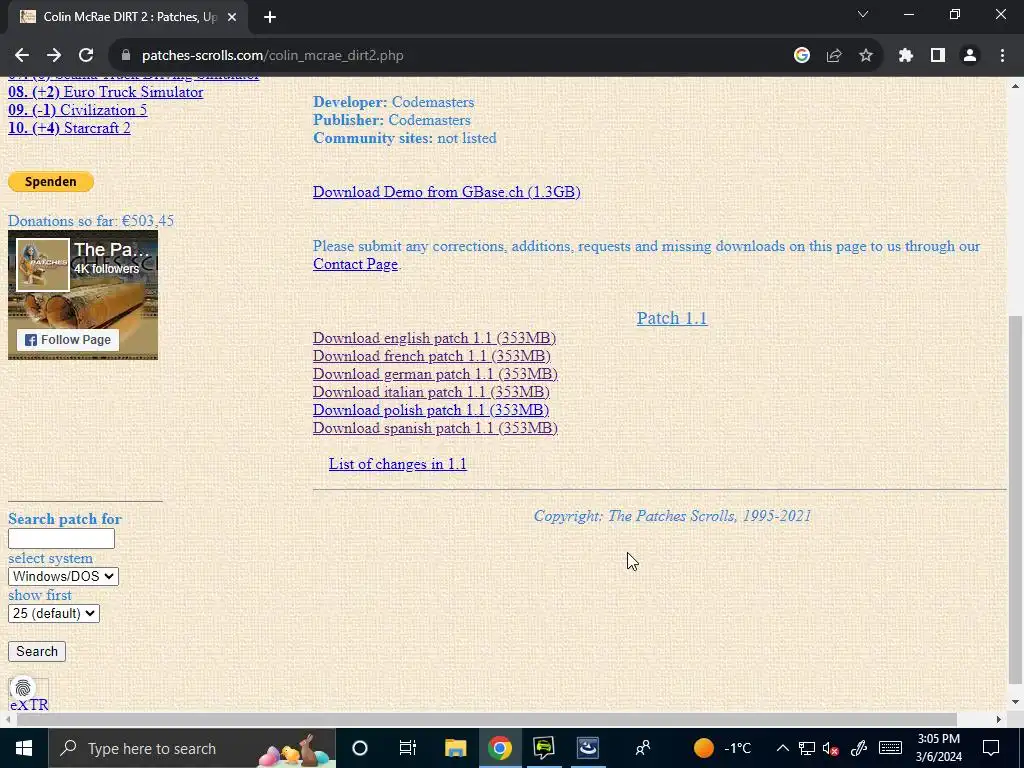Open a new browser tab
Screen dimensions: 1024x768
[270, 17]
